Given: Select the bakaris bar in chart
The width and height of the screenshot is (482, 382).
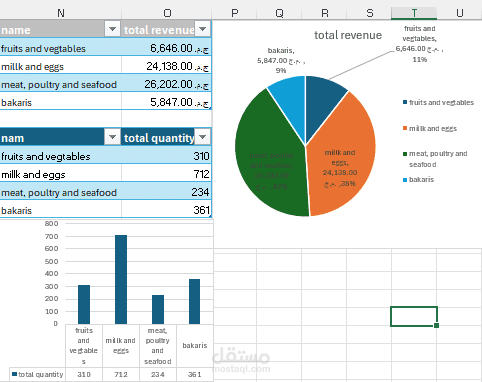Looking at the screenshot, I should coord(195,301).
